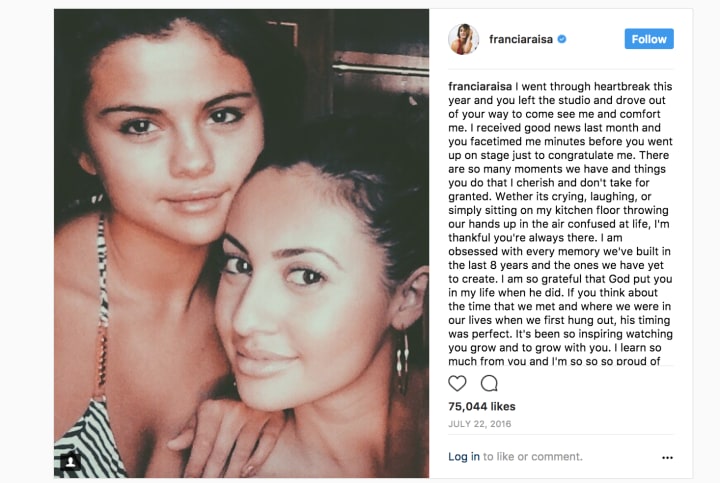
Task: Click the bold franciaraisa name starting the caption
Action: click(480, 86)
